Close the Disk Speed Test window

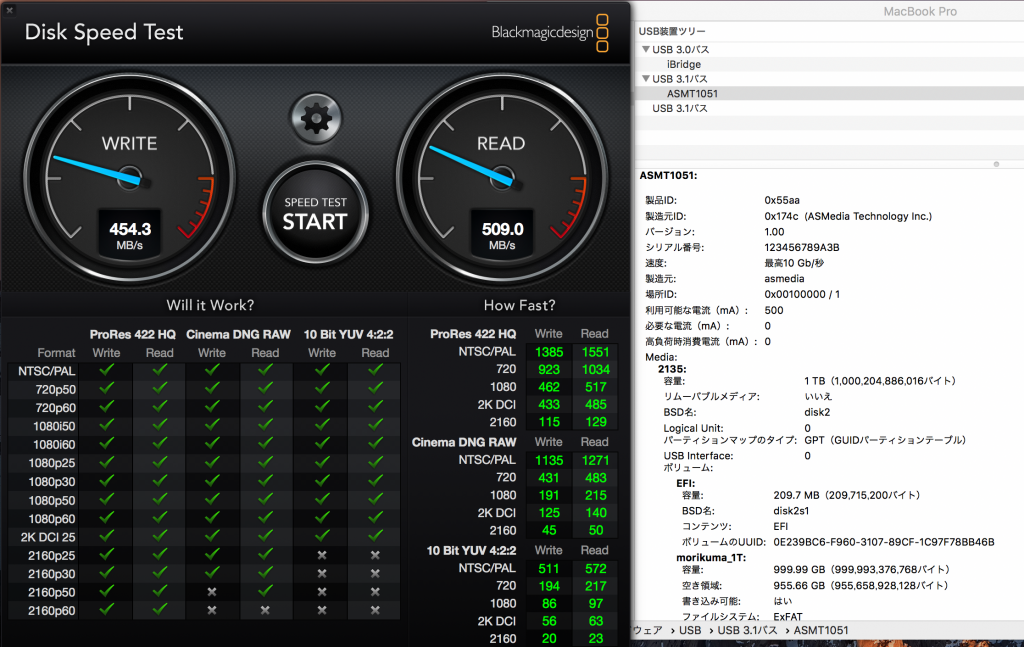[9, 10]
